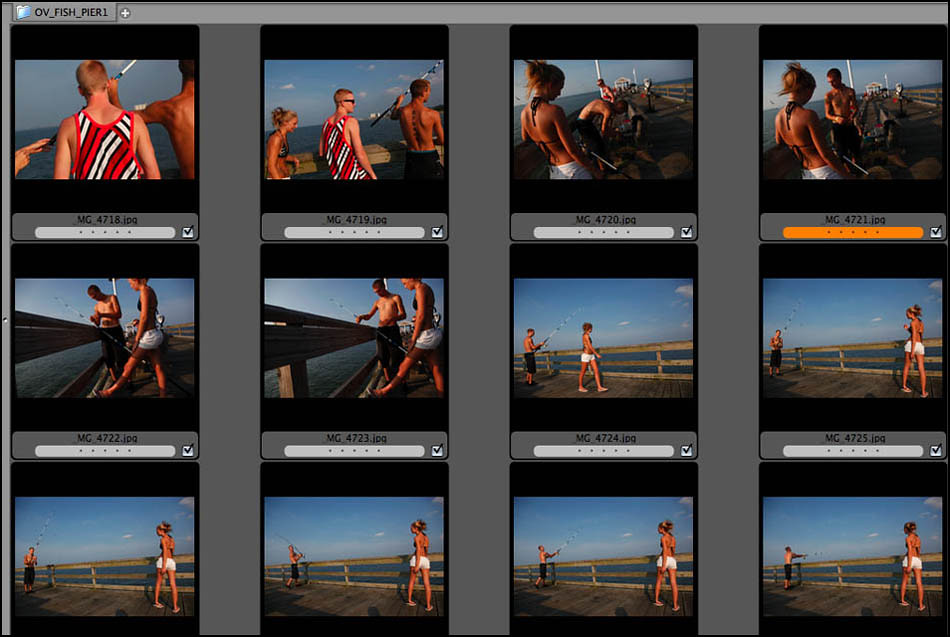
Task: Select the _MG_4720.jpg thumbnail image
Action: click(603, 119)
